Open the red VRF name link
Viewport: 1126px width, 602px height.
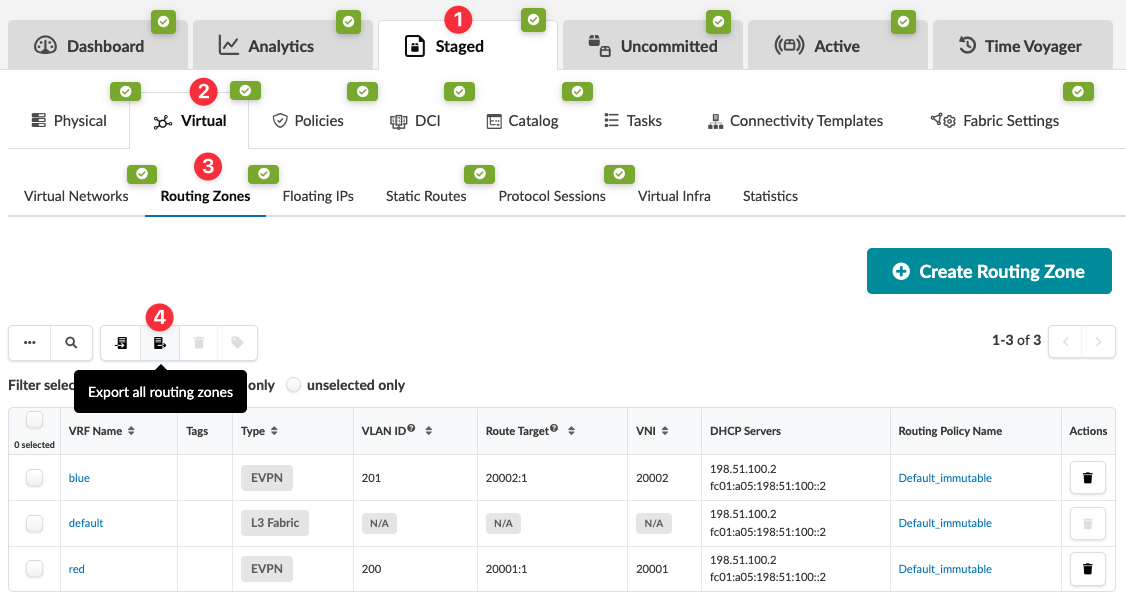pyautogui.click(x=76, y=569)
